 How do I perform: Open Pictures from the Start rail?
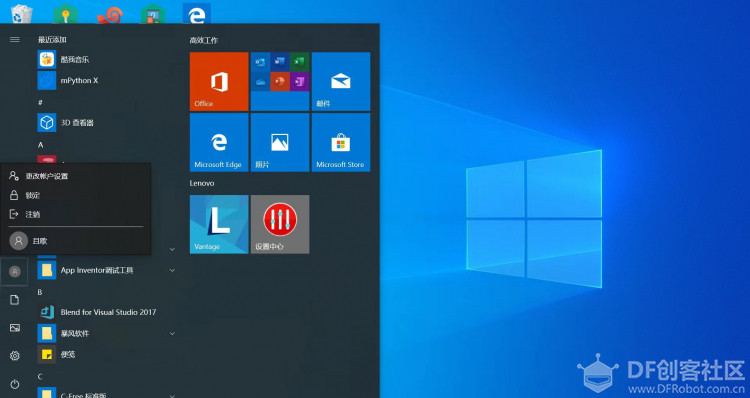[15, 328]
